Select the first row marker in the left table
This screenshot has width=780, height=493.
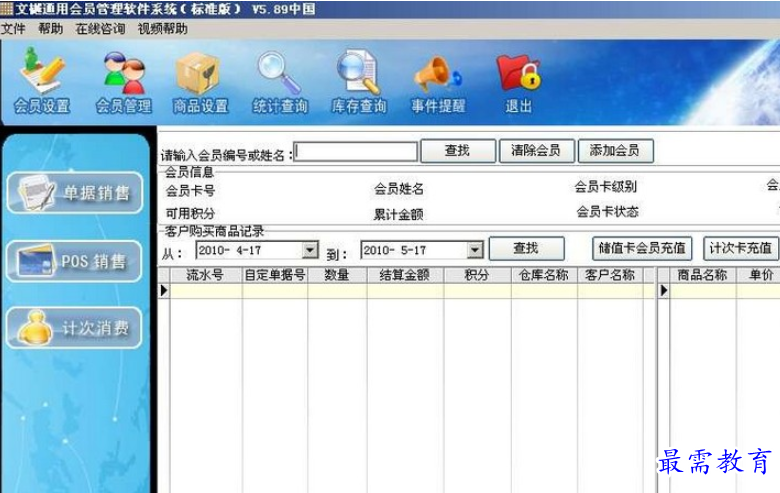(x=164, y=291)
